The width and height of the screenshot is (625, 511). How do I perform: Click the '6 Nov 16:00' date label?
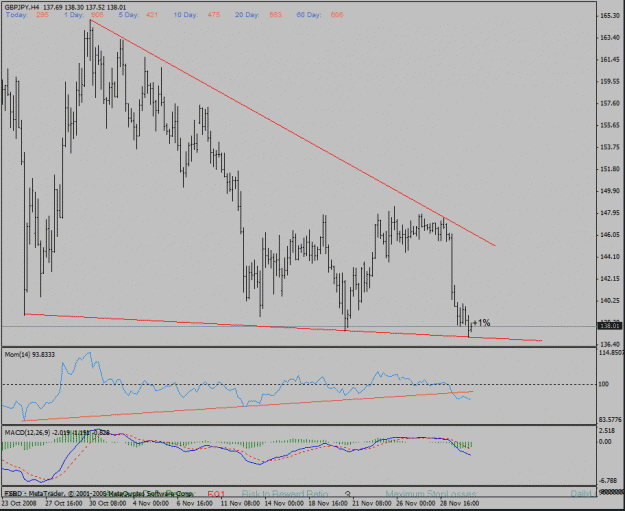point(195,503)
